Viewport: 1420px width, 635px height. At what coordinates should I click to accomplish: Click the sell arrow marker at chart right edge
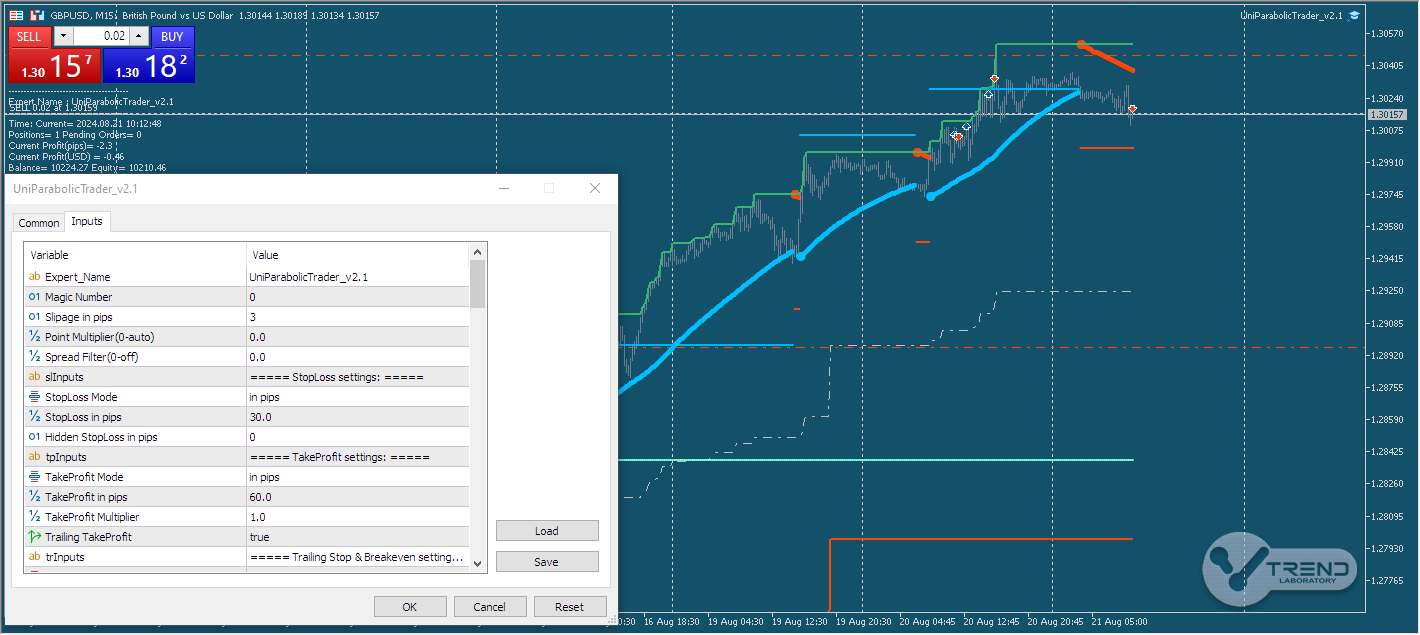click(1132, 108)
